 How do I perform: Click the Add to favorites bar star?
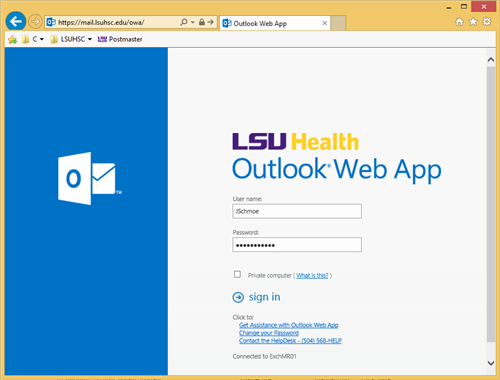13,39
